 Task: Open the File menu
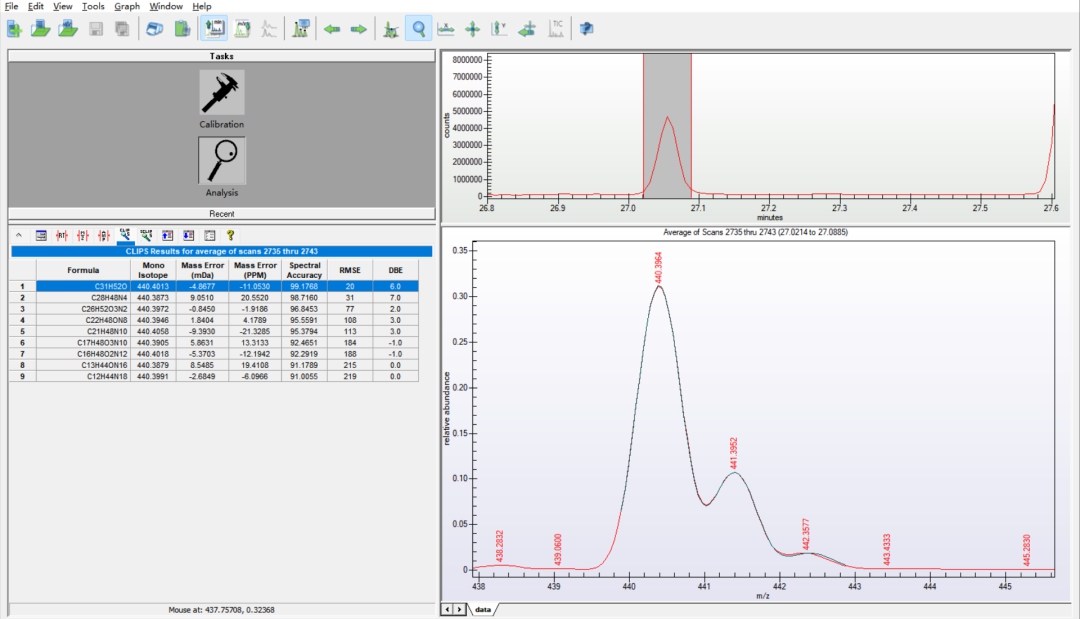tap(11, 6)
